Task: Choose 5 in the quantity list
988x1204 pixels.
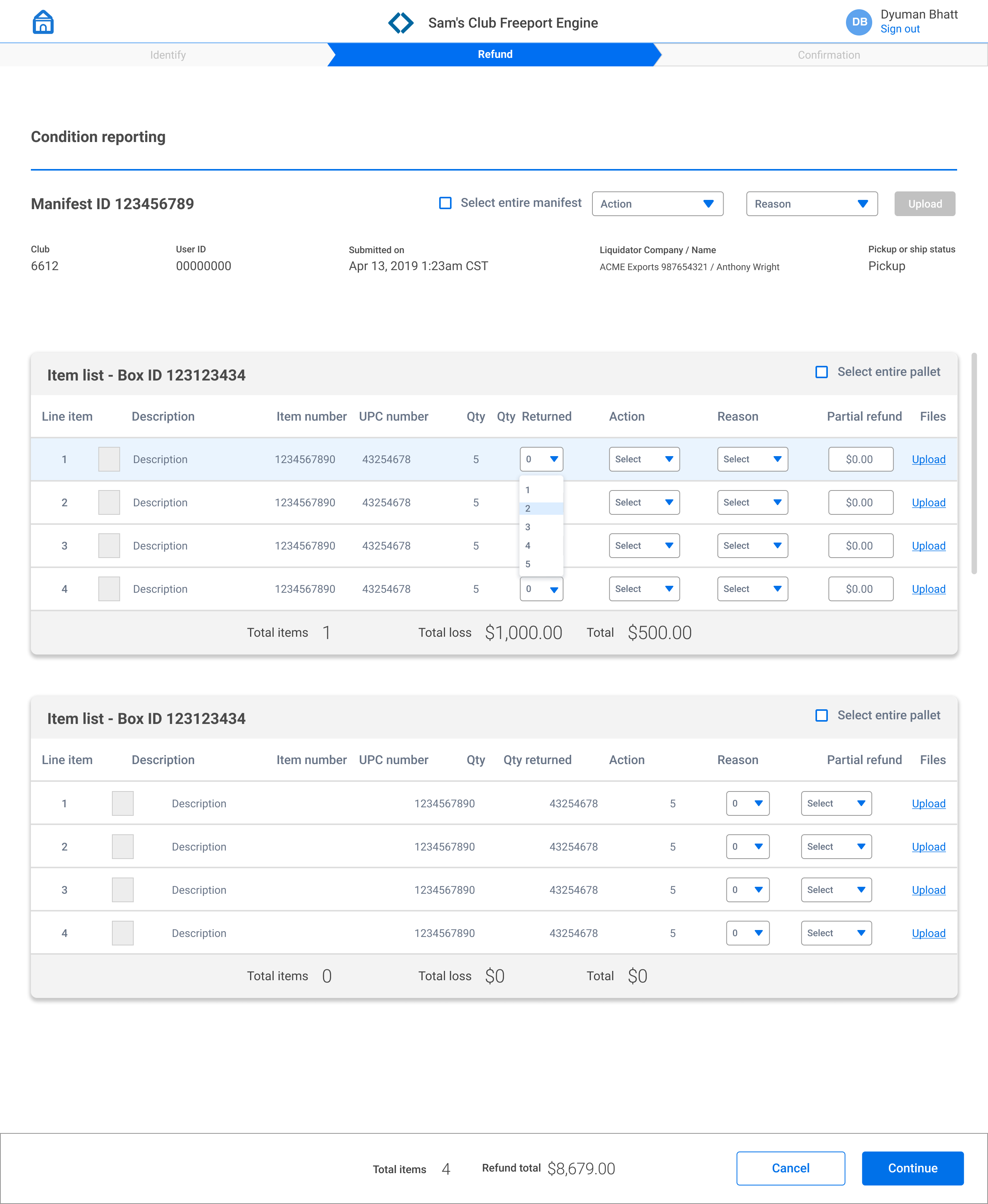Action: [541, 564]
